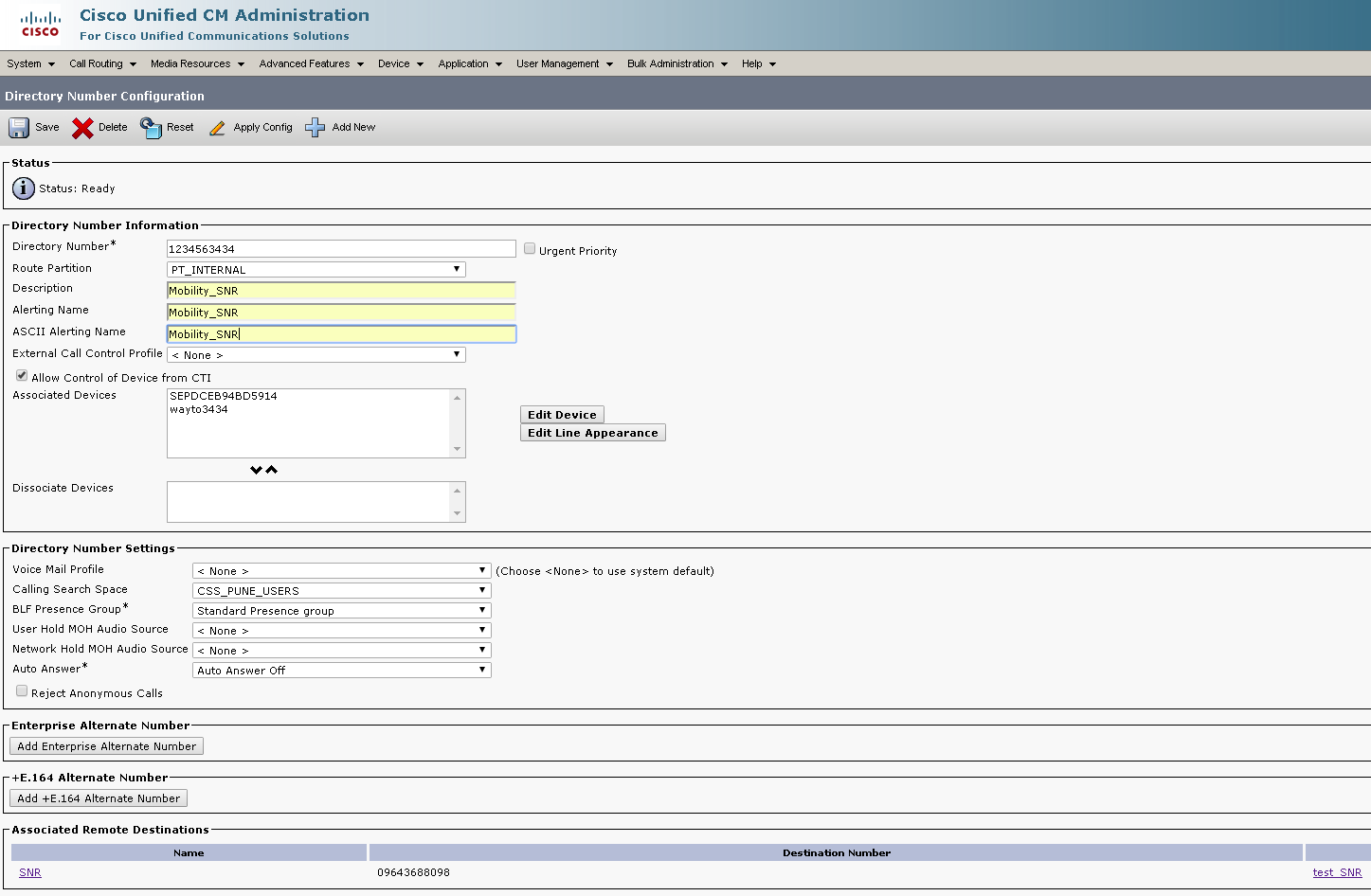Viewport: 1371px width, 896px height.
Task: Click the red Delete X icon
Action: coord(82,128)
